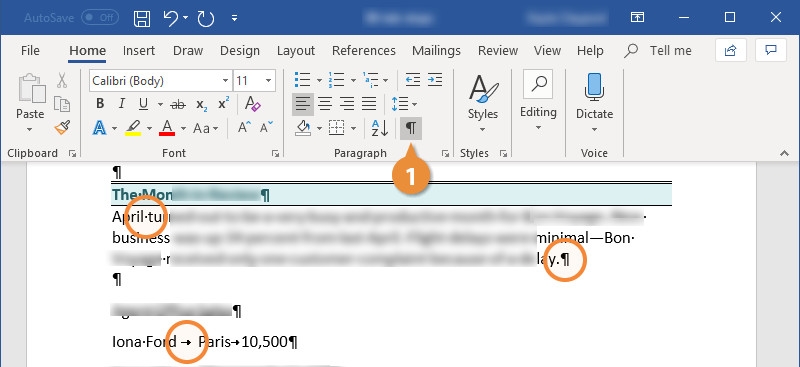
Task: Click the Tell me search box
Action: point(659,51)
